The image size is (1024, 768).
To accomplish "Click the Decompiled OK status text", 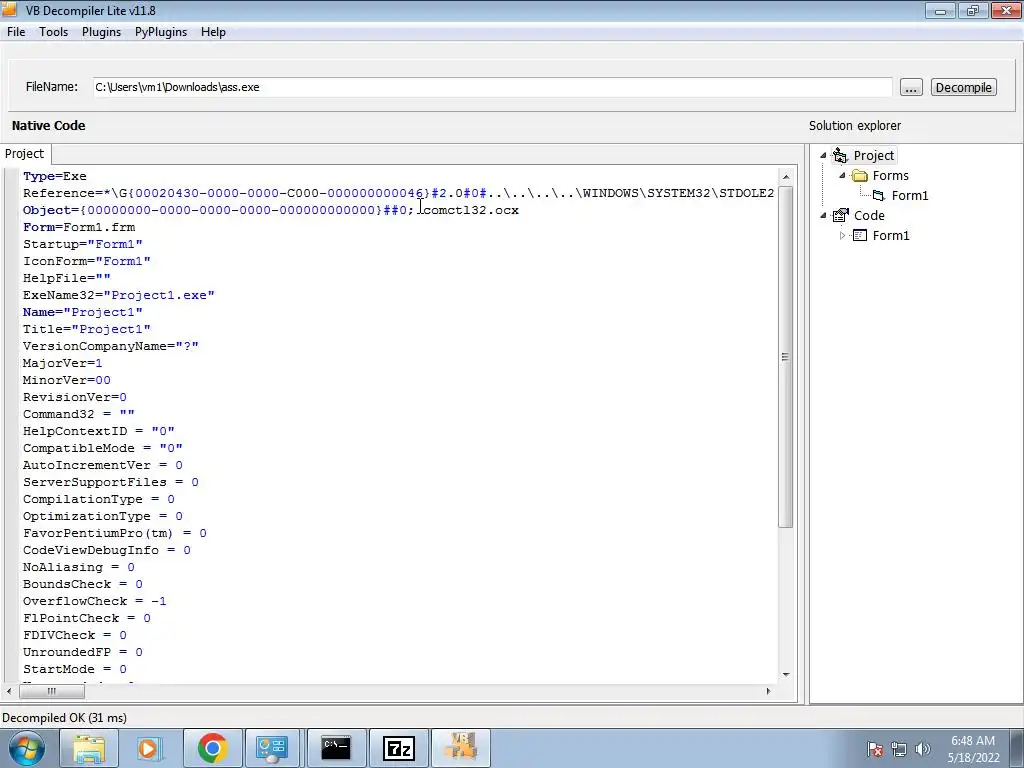I will coord(65,718).
